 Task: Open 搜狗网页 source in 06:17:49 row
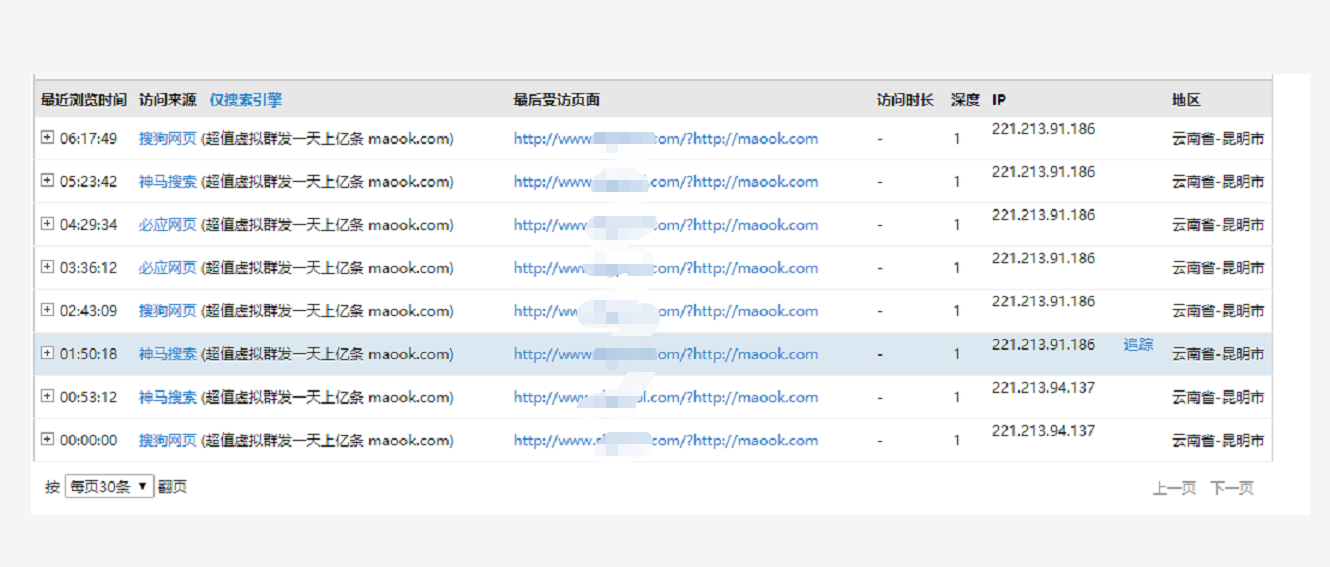tap(167, 139)
